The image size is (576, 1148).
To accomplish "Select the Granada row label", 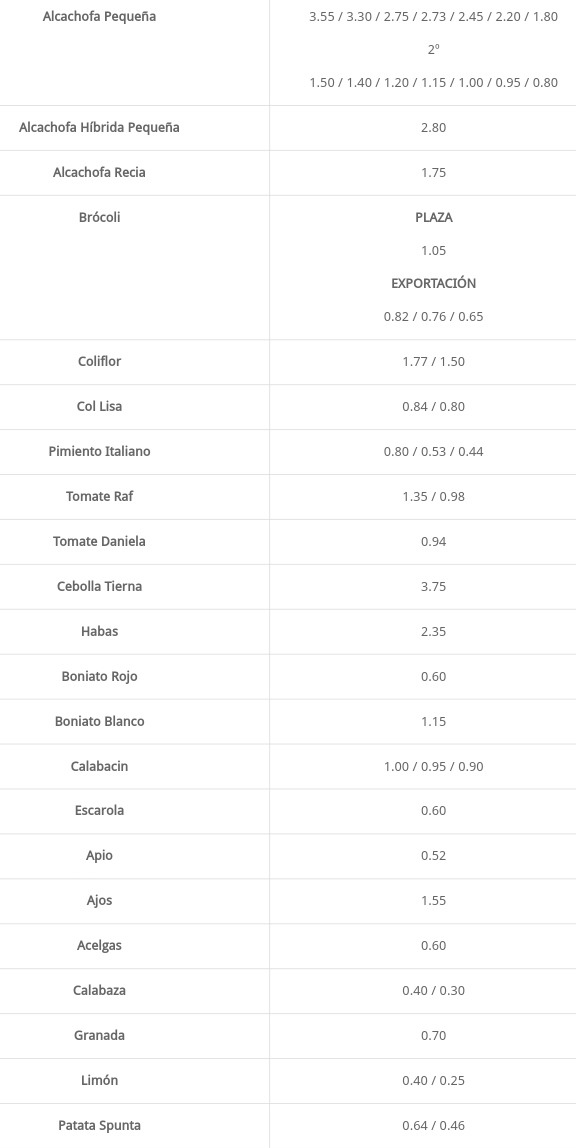I will [100, 1035].
